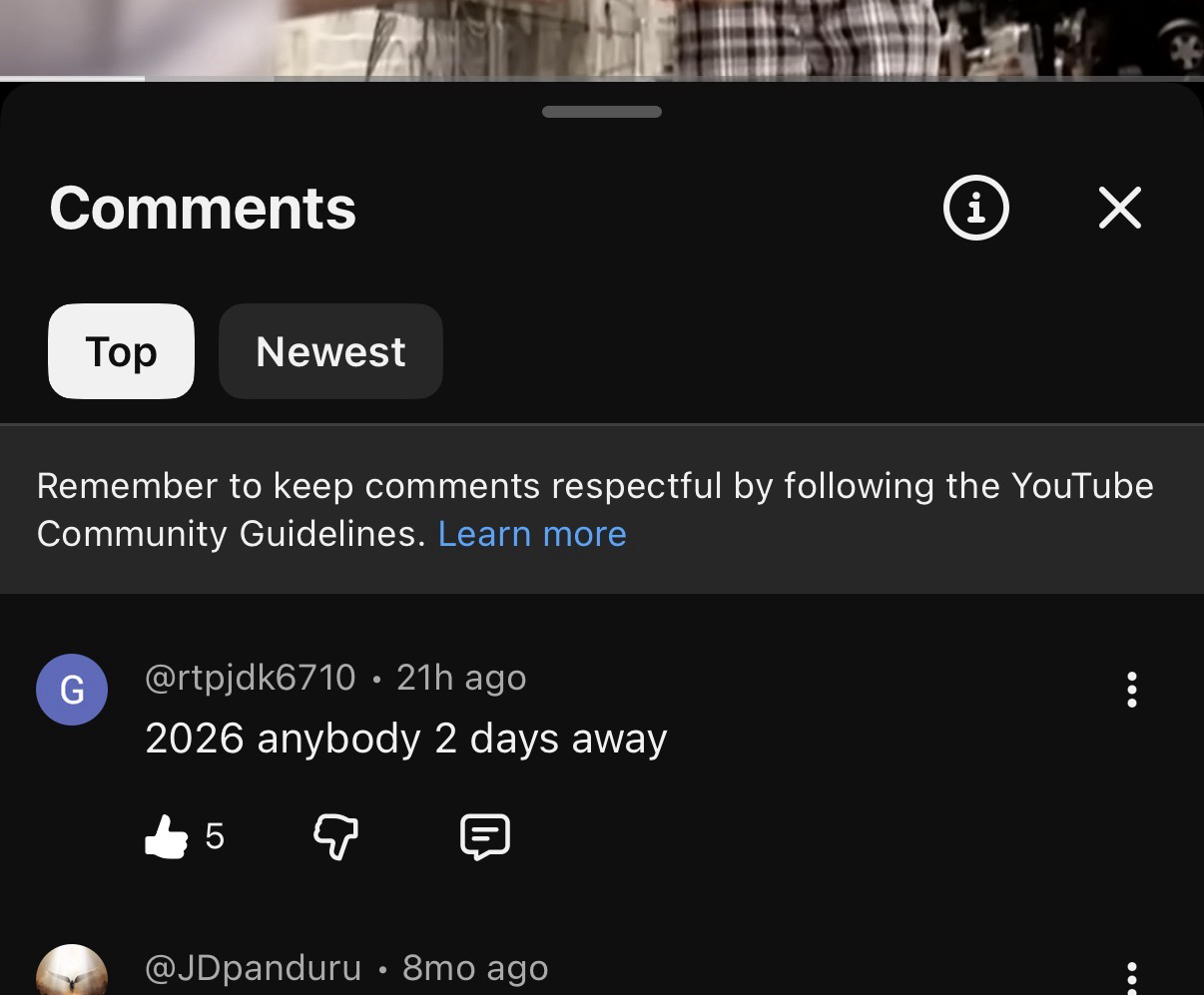Tap the G profile avatar
The width and height of the screenshot is (1204, 995).
click(72, 690)
